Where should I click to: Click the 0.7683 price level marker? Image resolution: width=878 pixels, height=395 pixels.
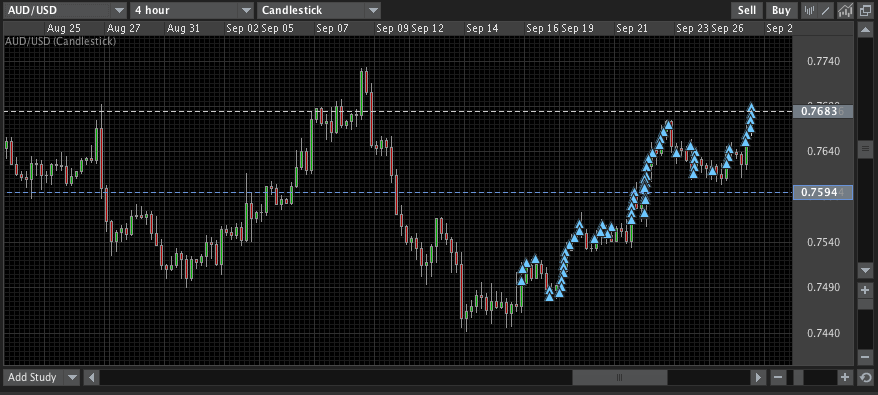coord(823,111)
